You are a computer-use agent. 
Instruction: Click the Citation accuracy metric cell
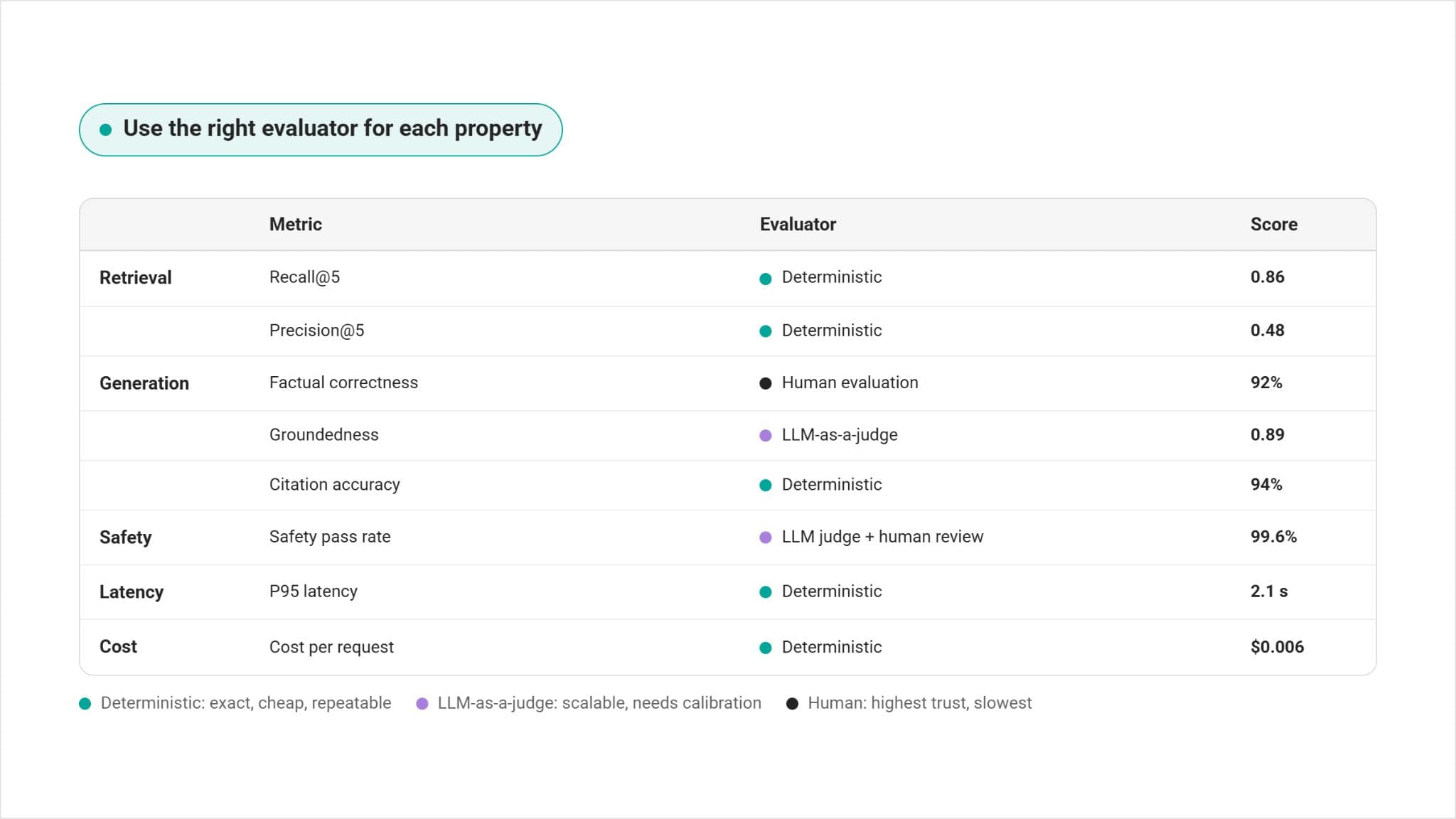pyautogui.click(x=334, y=484)
